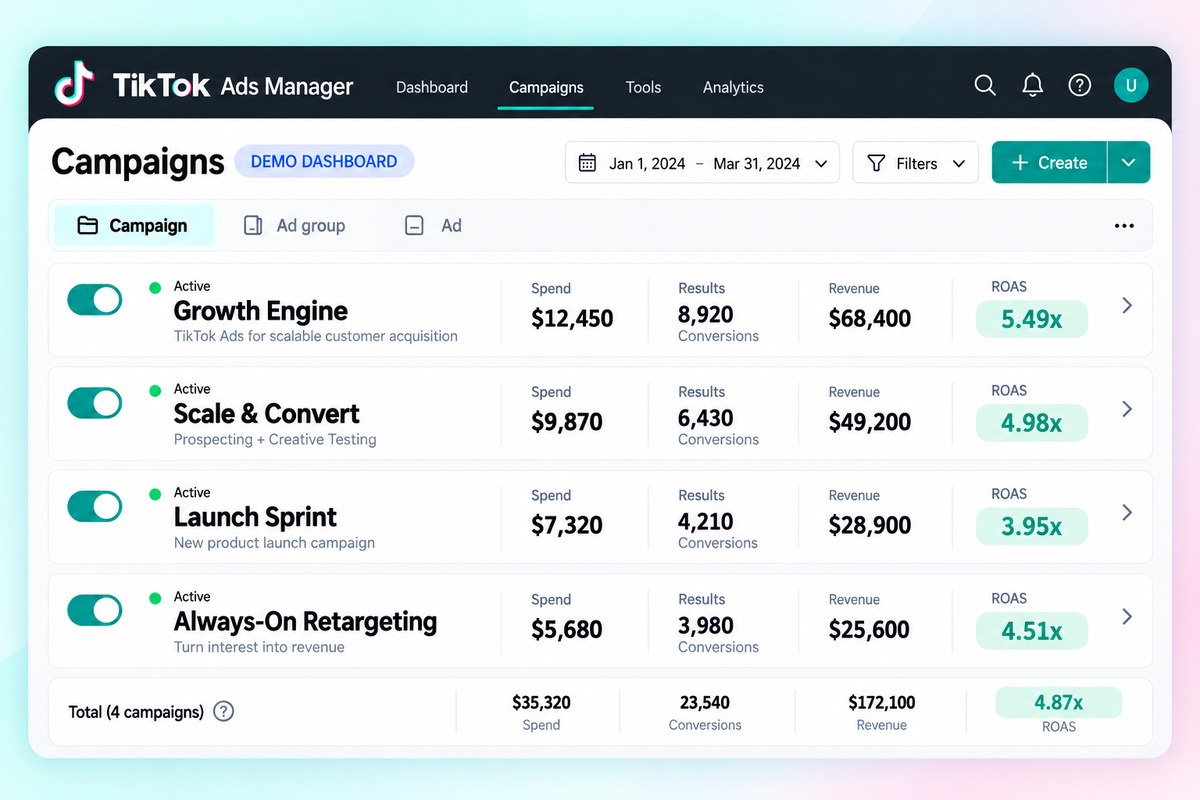The height and width of the screenshot is (800, 1200).
Task: Click the $68,400 revenue value
Action: [x=870, y=319]
